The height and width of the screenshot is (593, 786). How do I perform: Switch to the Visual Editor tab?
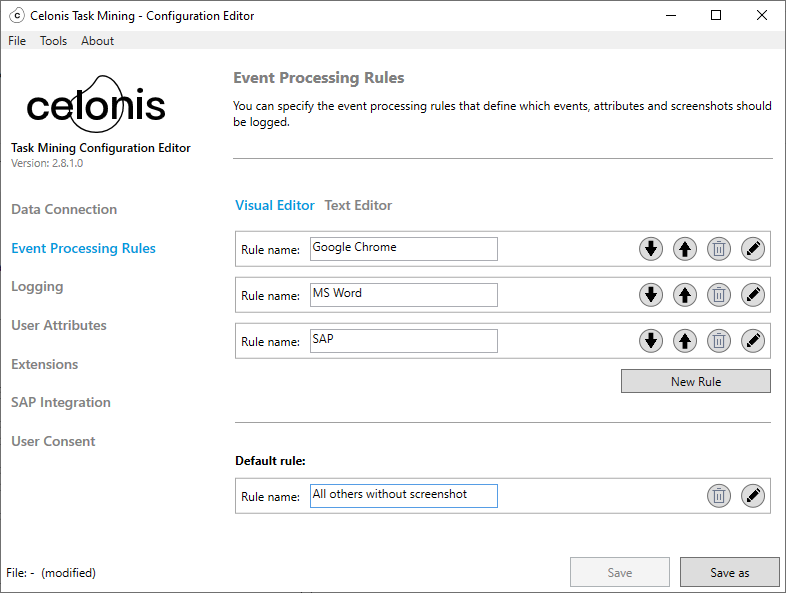tap(275, 206)
